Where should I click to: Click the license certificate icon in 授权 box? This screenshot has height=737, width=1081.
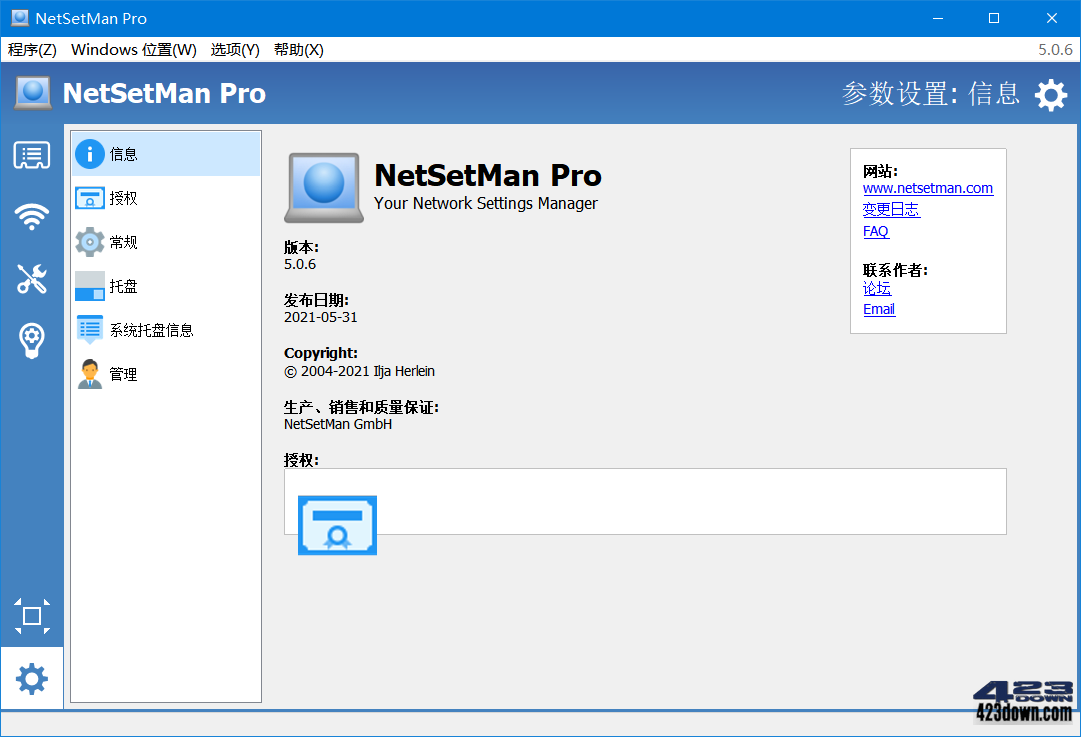pos(337,524)
